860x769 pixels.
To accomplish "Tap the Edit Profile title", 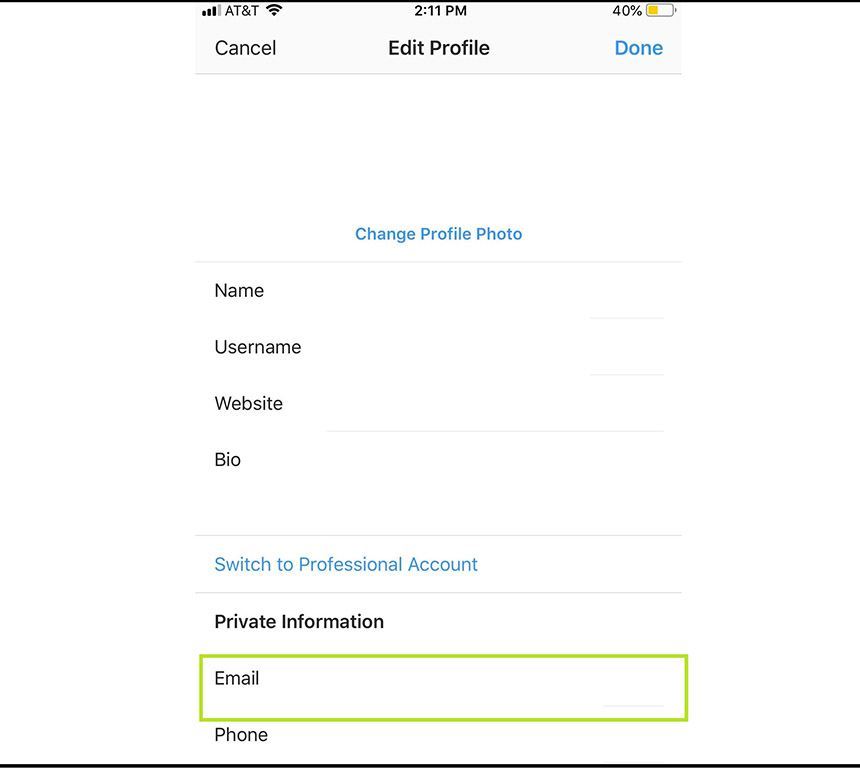I will click(438, 48).
